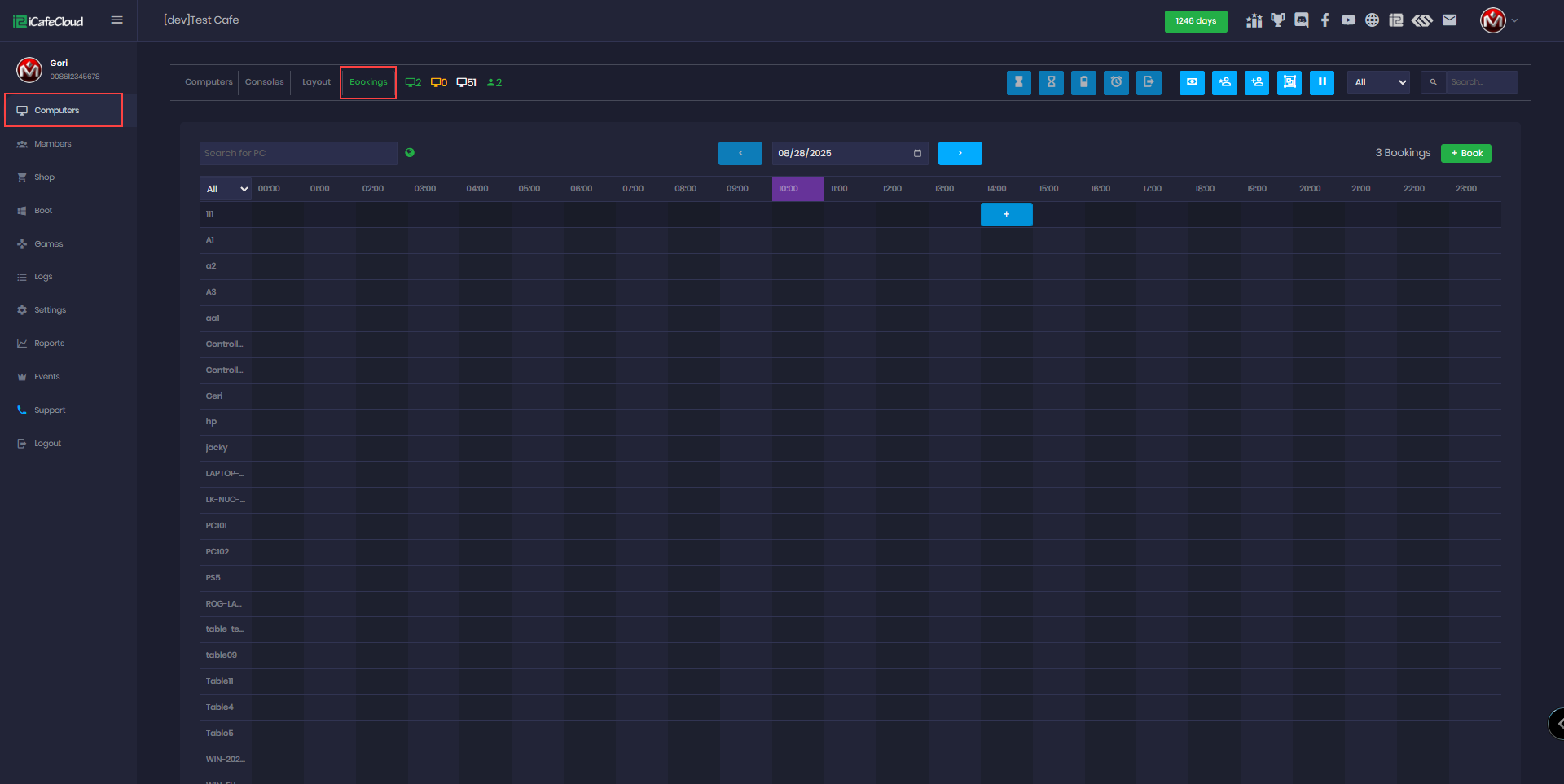The height and width of the screenshot is (784, 1564).
Task: Switch to the Consoles tab
Action: click(264, 82)
